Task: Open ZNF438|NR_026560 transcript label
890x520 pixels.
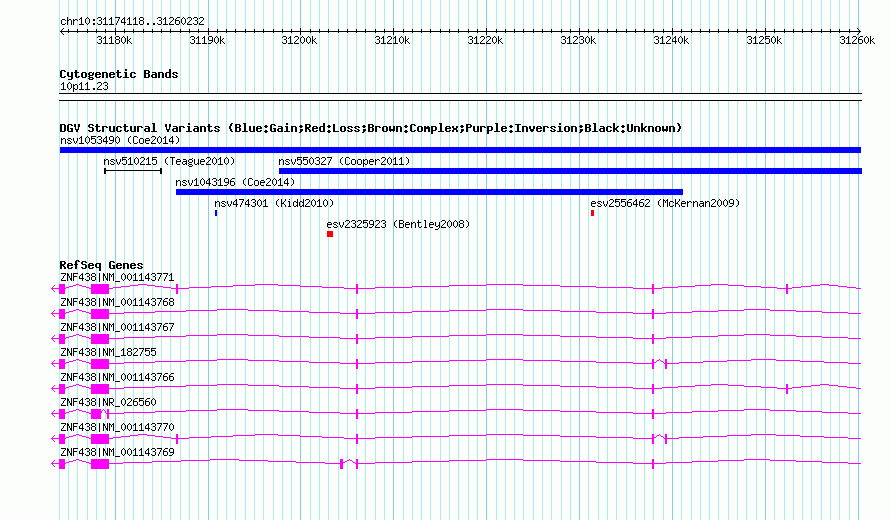Action: pos(108,402)
